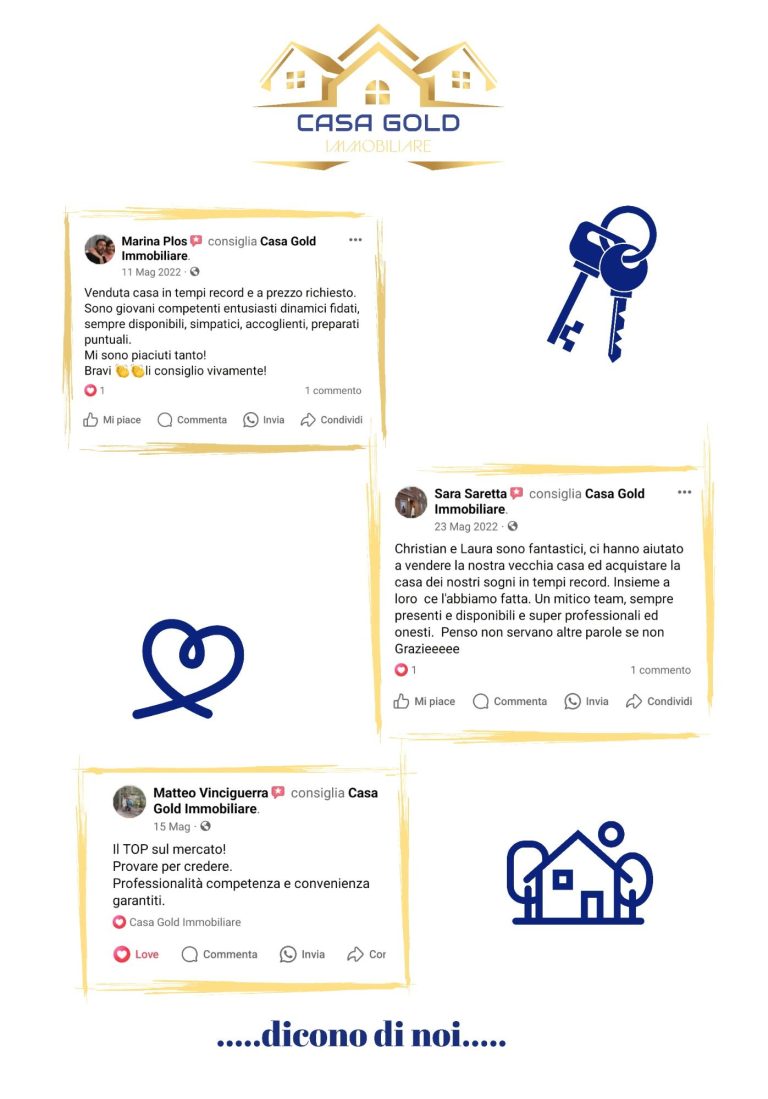Click Commenta under Matteo Vinciguerra post
The width and height of the screenshot is (768, 1099).
[219, 954]
